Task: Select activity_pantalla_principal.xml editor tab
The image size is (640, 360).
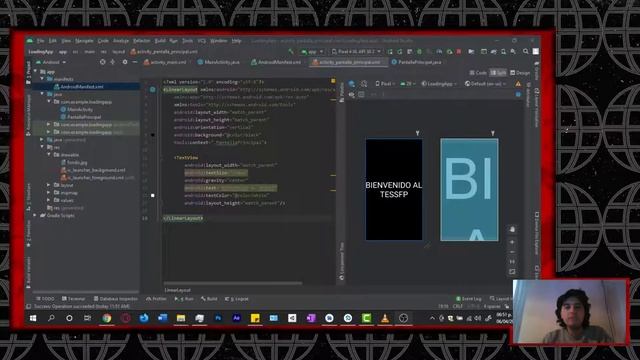Action: (347, 62)
